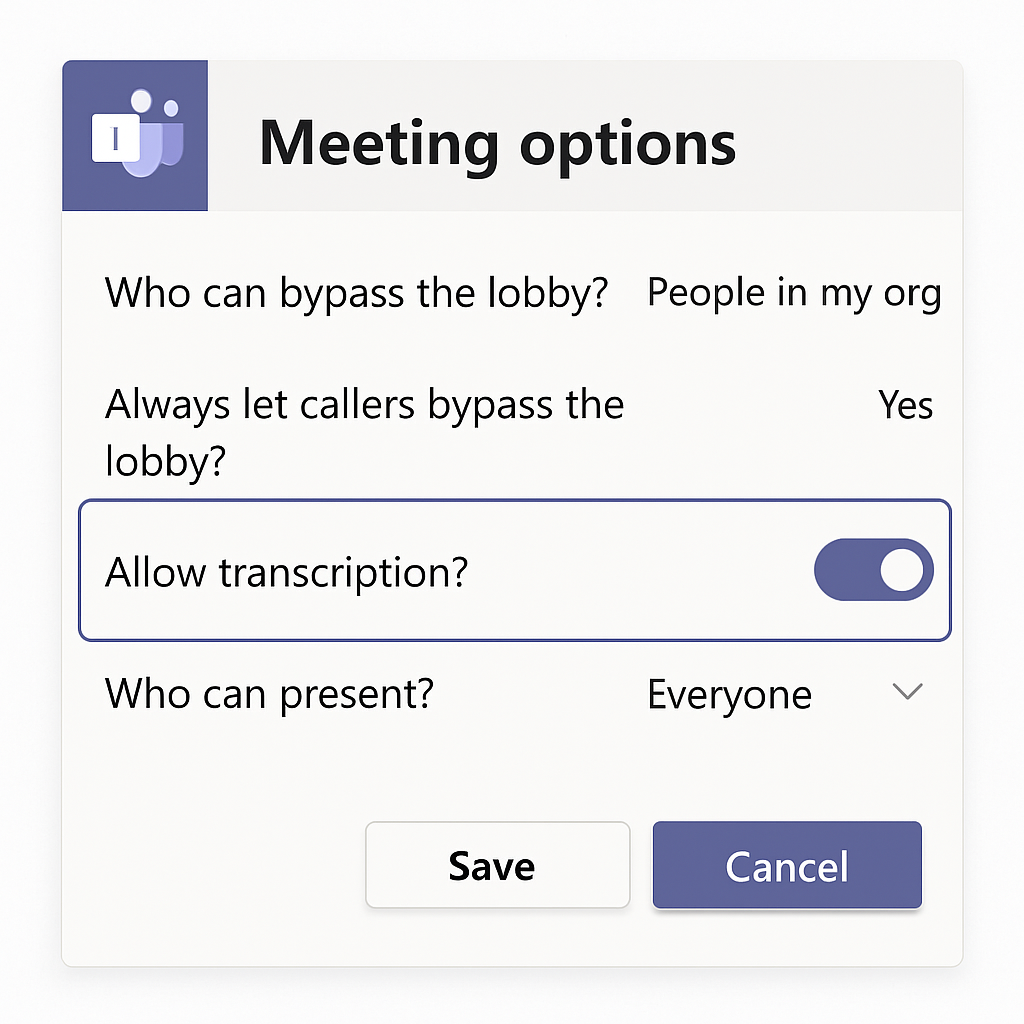
Task: Click the Yes value for callers bypass
Action: click(x=905, y=405)
